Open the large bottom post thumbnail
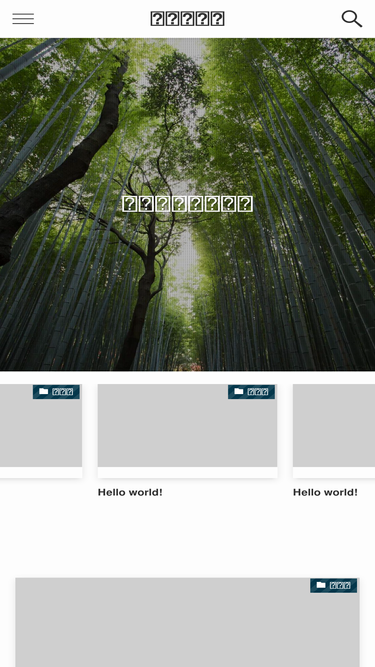This screenshot has width=375, height=667. pos(188,622)
